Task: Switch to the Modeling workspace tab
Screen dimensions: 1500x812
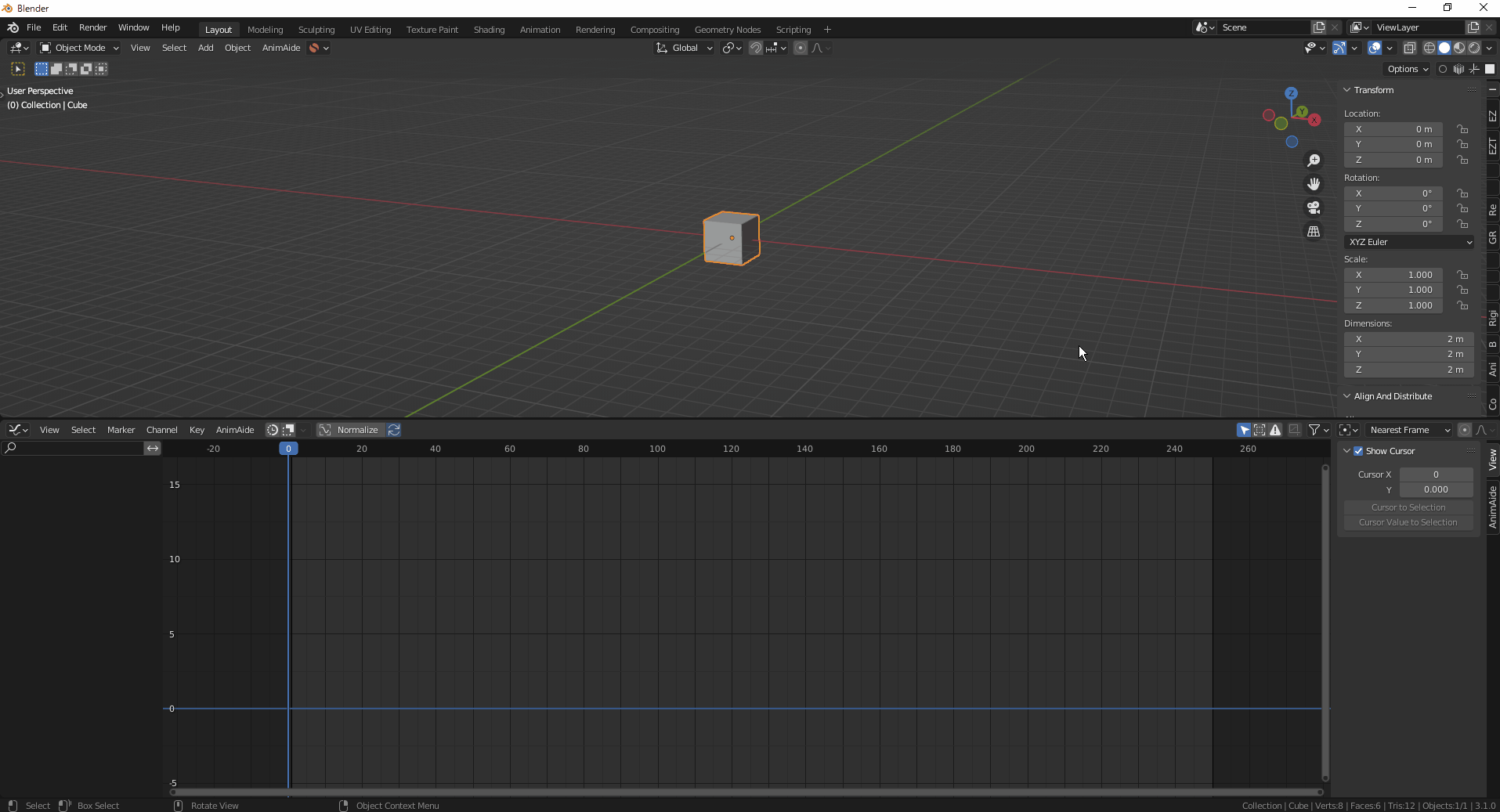Action: pos(265,30)
